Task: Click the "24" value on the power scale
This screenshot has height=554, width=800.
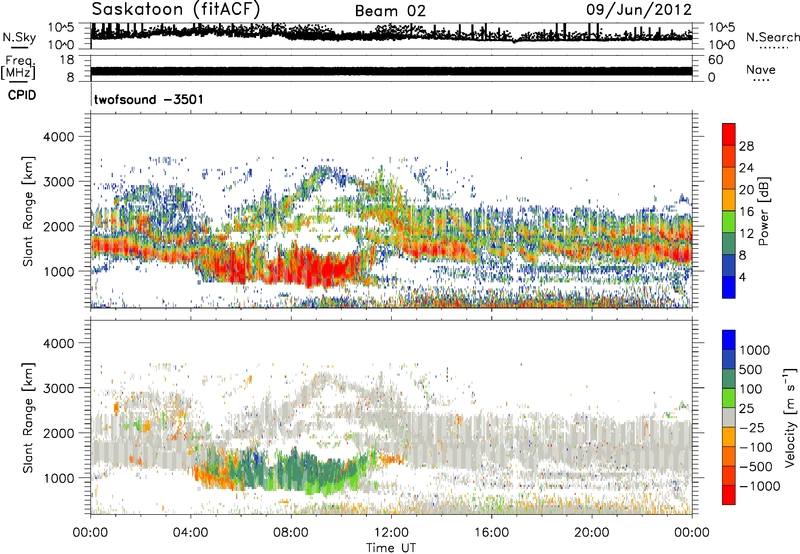Action: (x=746, y=168)
